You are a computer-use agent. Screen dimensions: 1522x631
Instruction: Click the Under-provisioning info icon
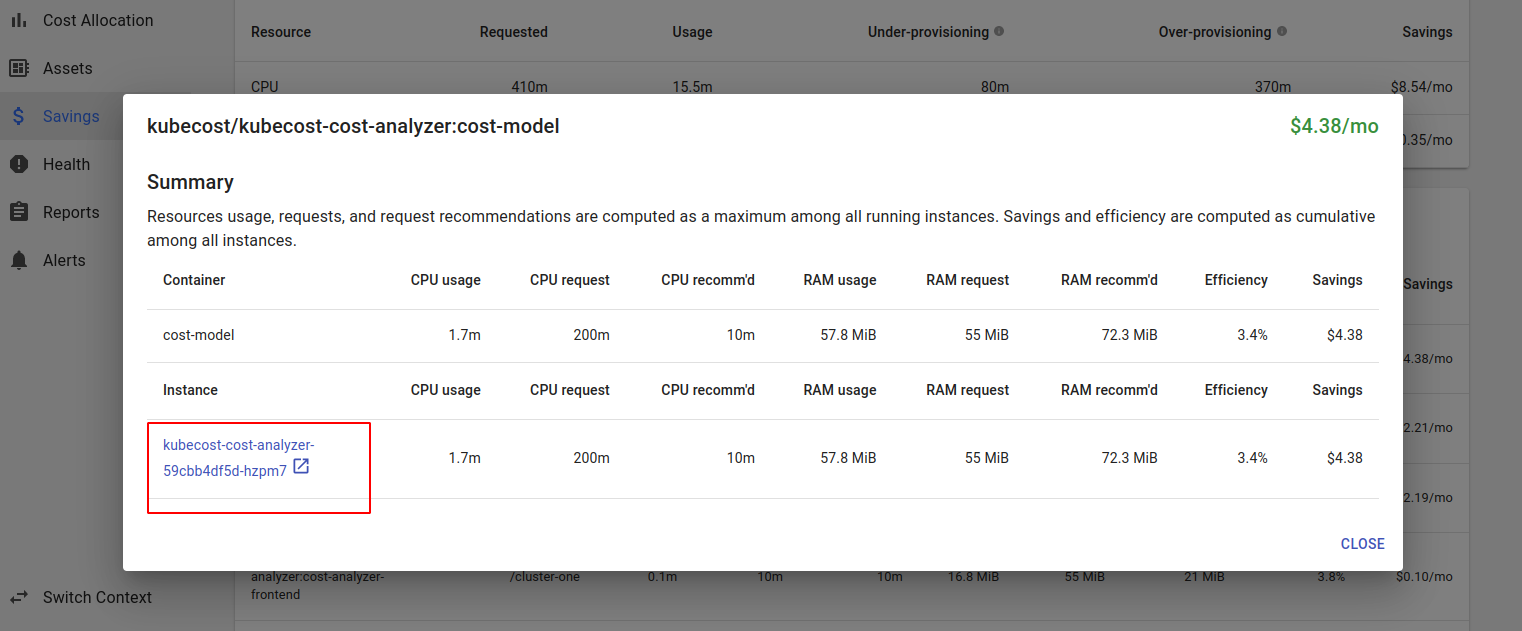tap(998, 31)
